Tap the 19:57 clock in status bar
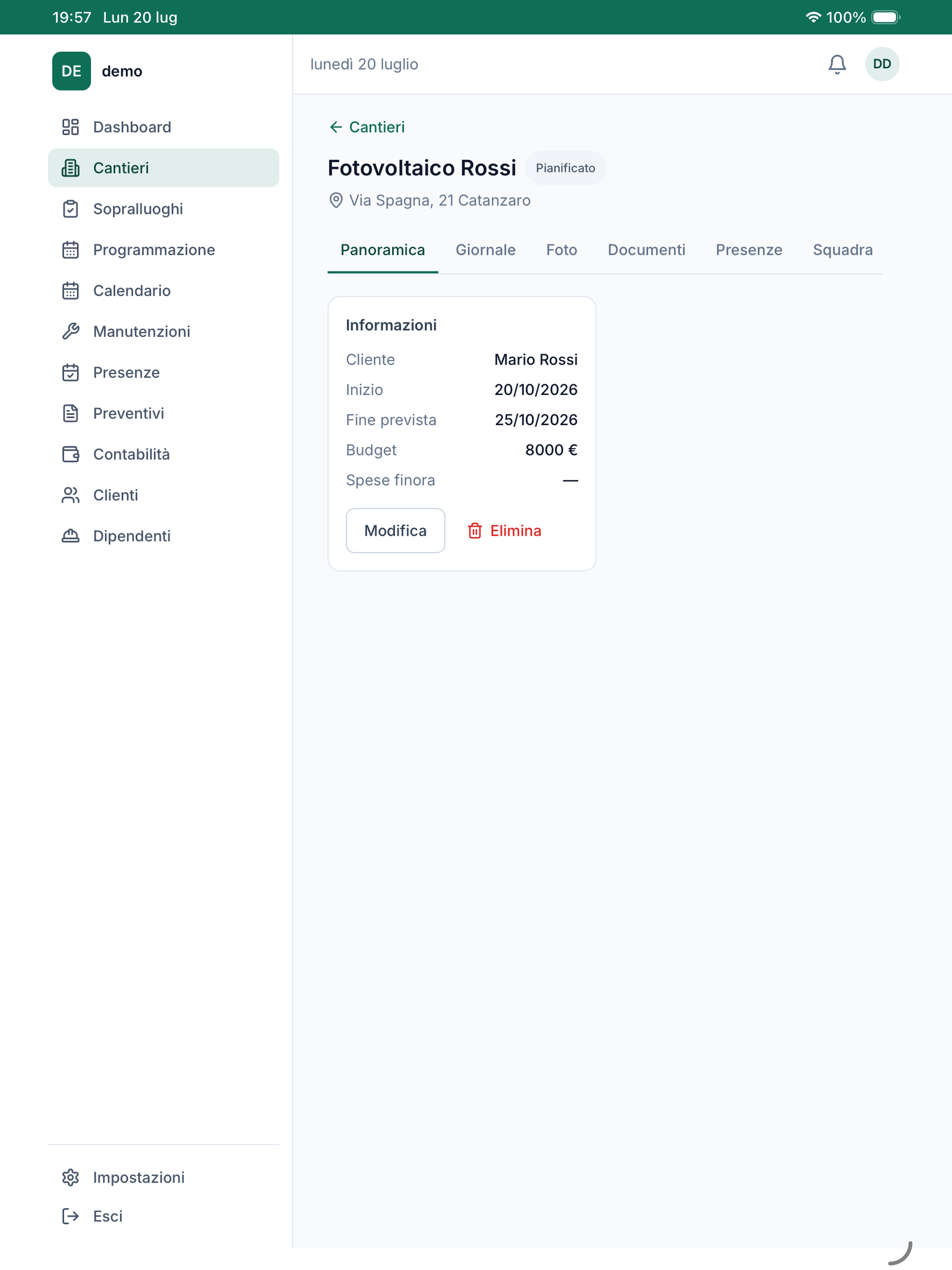The height and width of the screenshot is (1270, 952). pos(72,17)
